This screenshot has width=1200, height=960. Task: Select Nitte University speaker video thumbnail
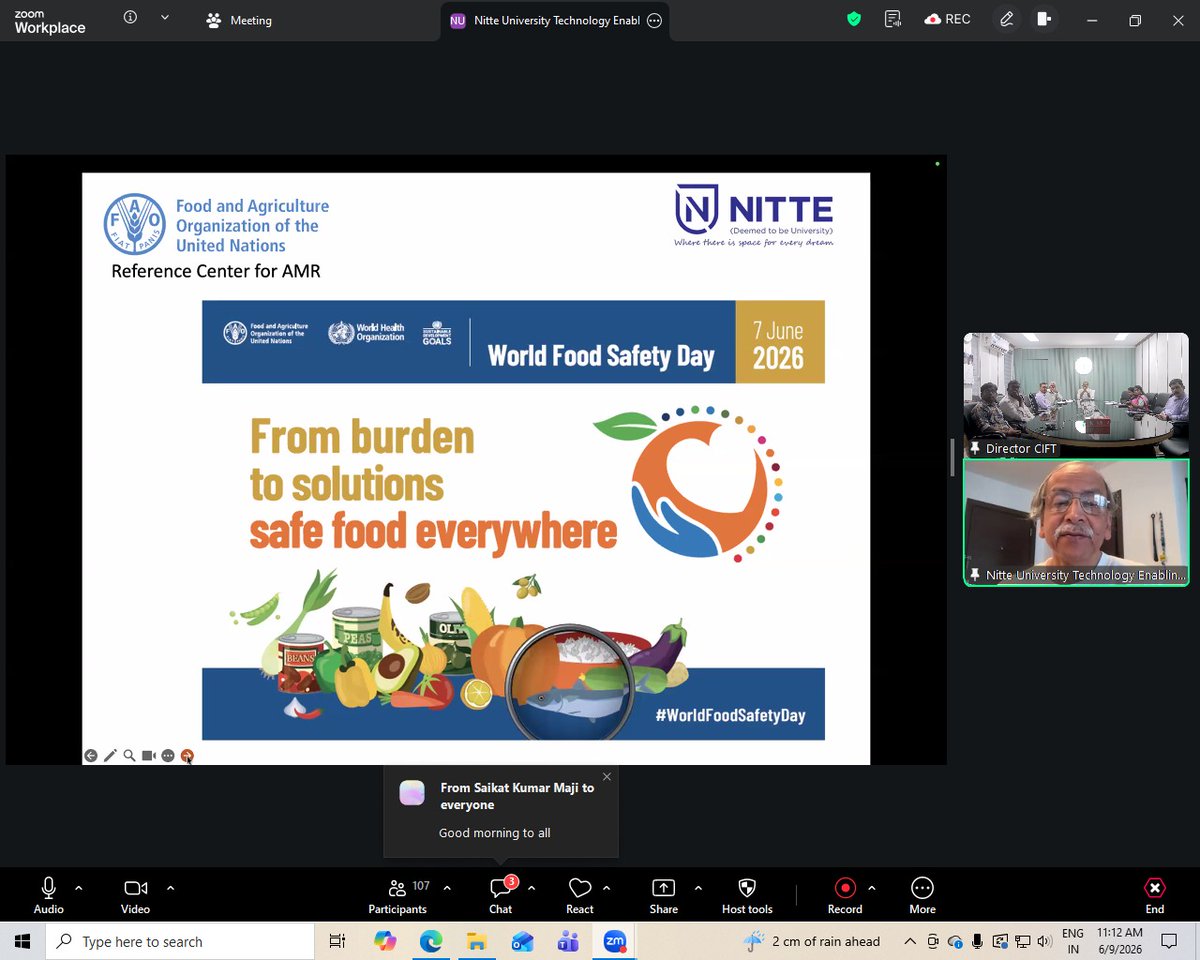point(1076,522)
